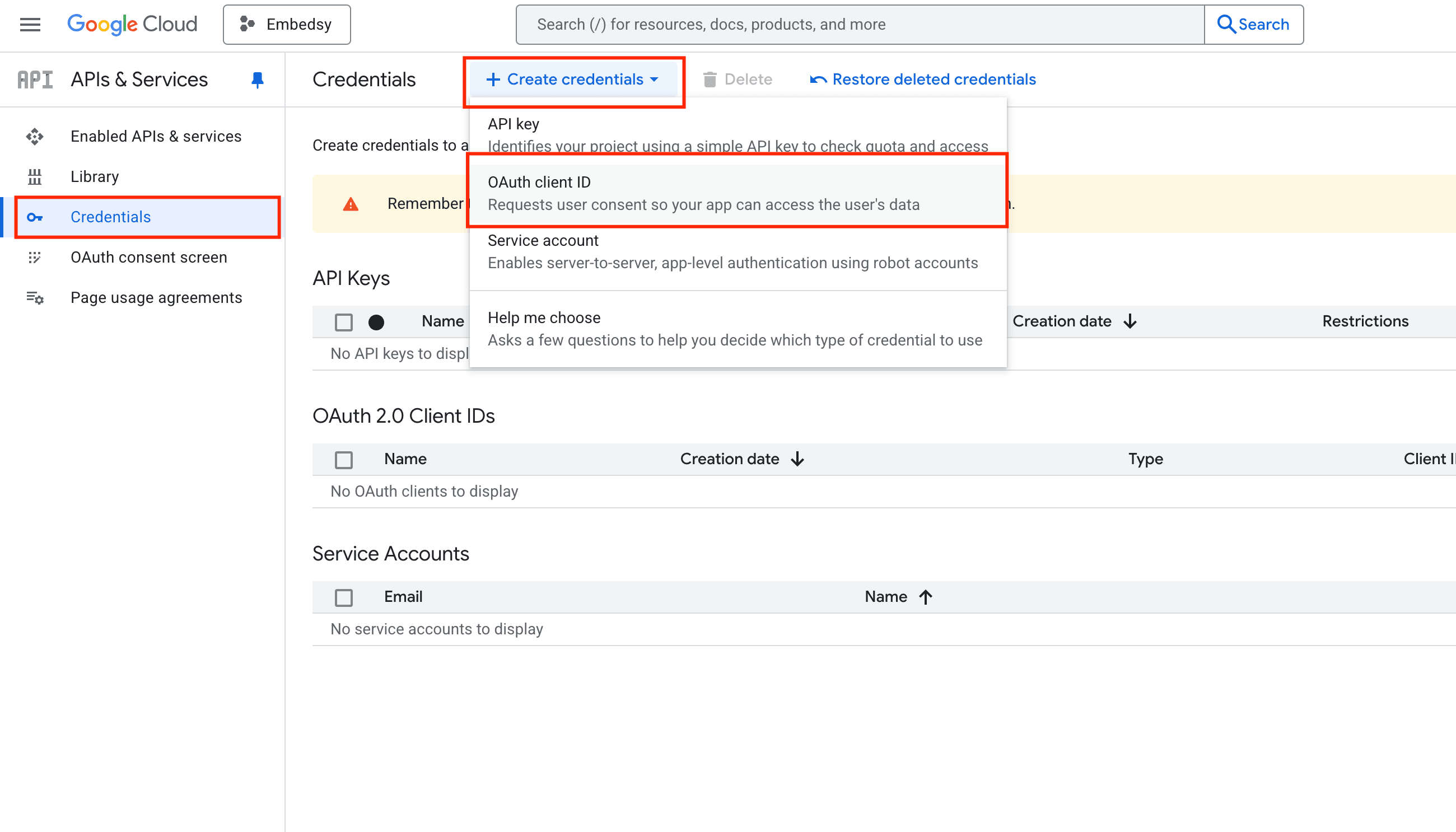This screenshot has width=1456, height=832.
Task: Unpin APIs & Services with the pin icon
Action: [x=257, y=80]
